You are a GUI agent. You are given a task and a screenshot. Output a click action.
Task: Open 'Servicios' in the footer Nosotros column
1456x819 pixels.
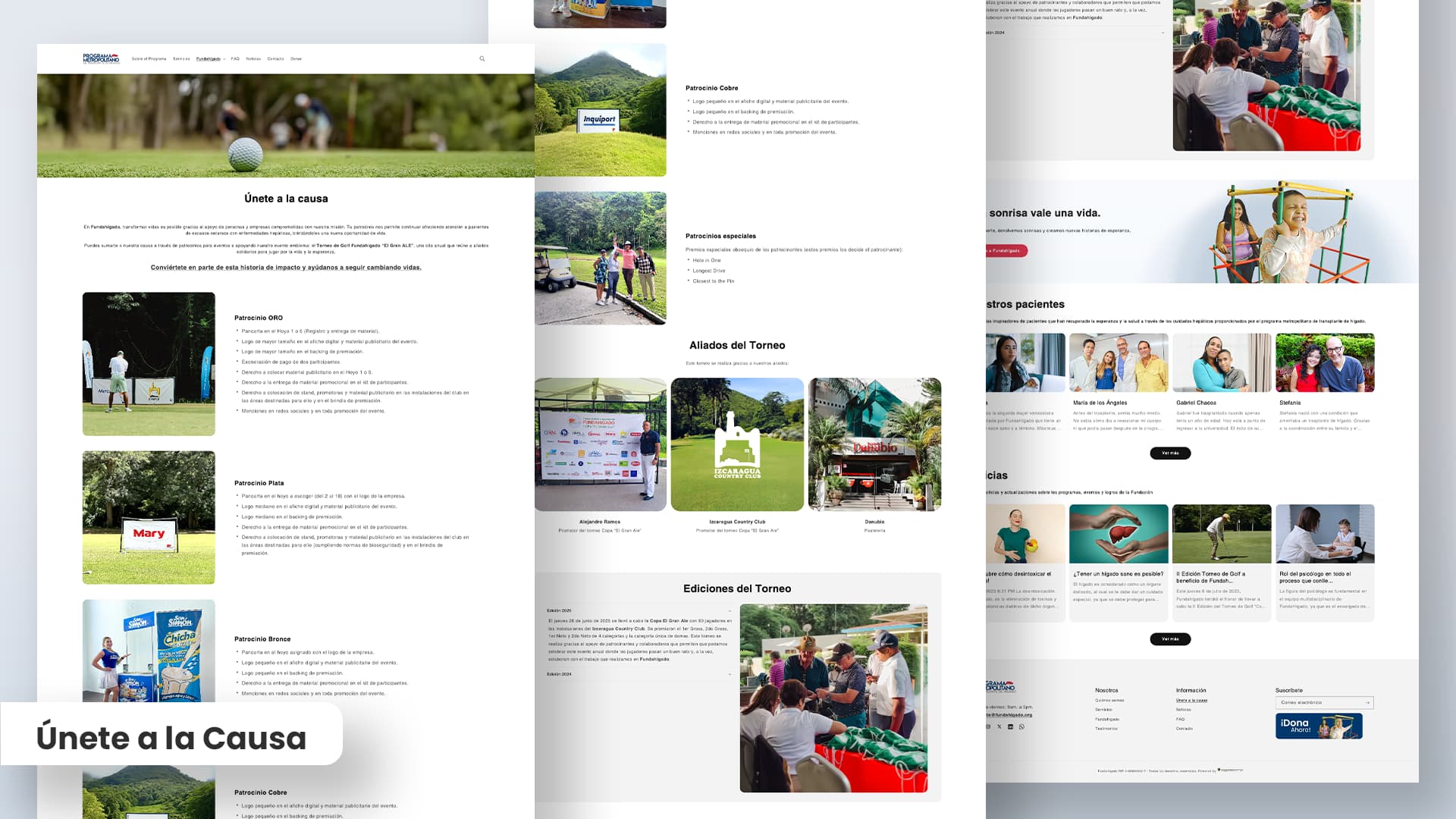1103,710
